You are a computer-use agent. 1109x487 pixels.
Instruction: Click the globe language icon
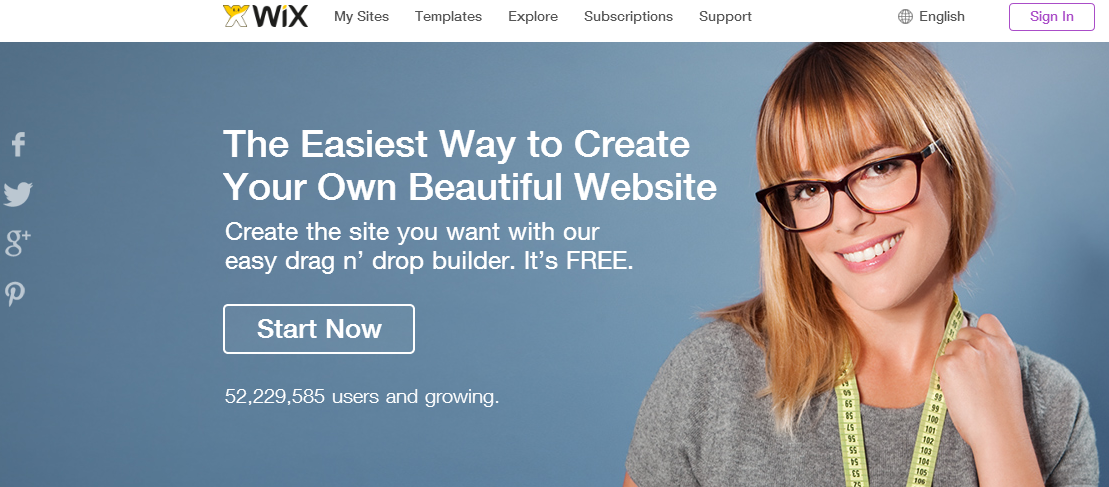tap(905, 16)
